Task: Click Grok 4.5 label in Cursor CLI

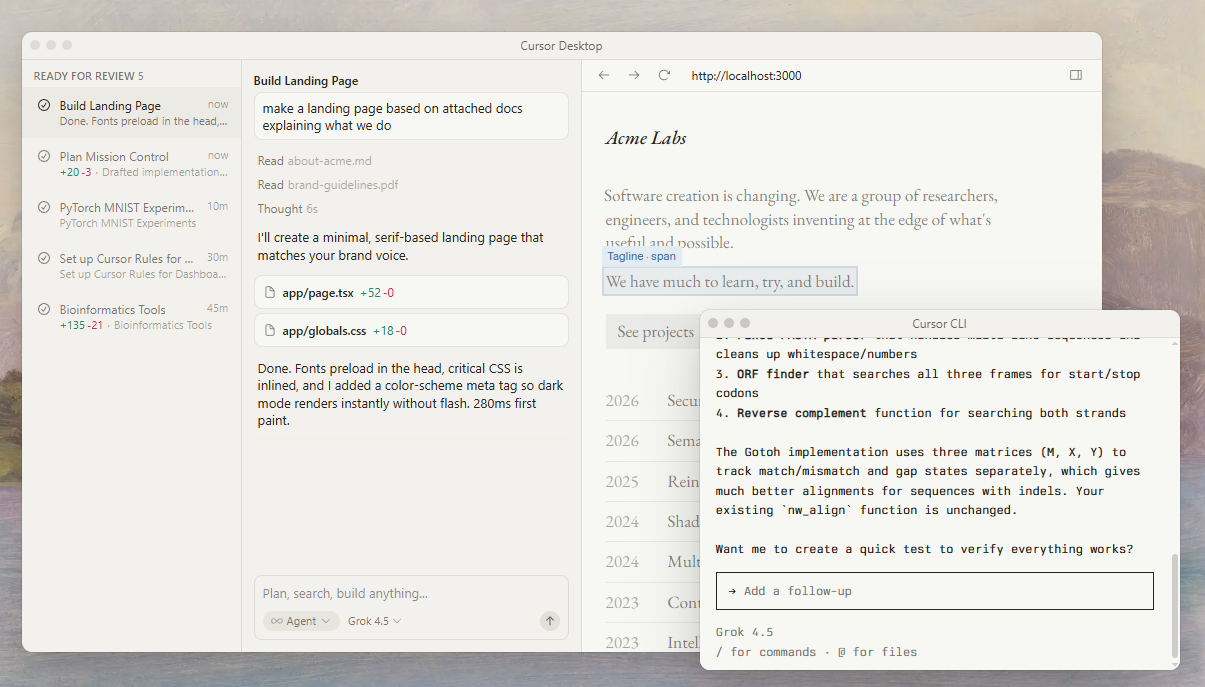Action: click(744, 632)
